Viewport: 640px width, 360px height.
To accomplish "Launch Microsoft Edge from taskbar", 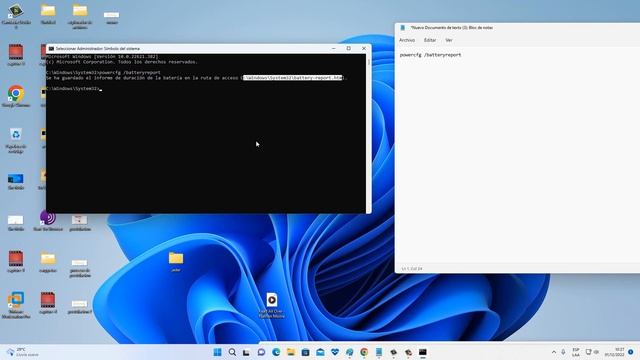I will (276, 352).
